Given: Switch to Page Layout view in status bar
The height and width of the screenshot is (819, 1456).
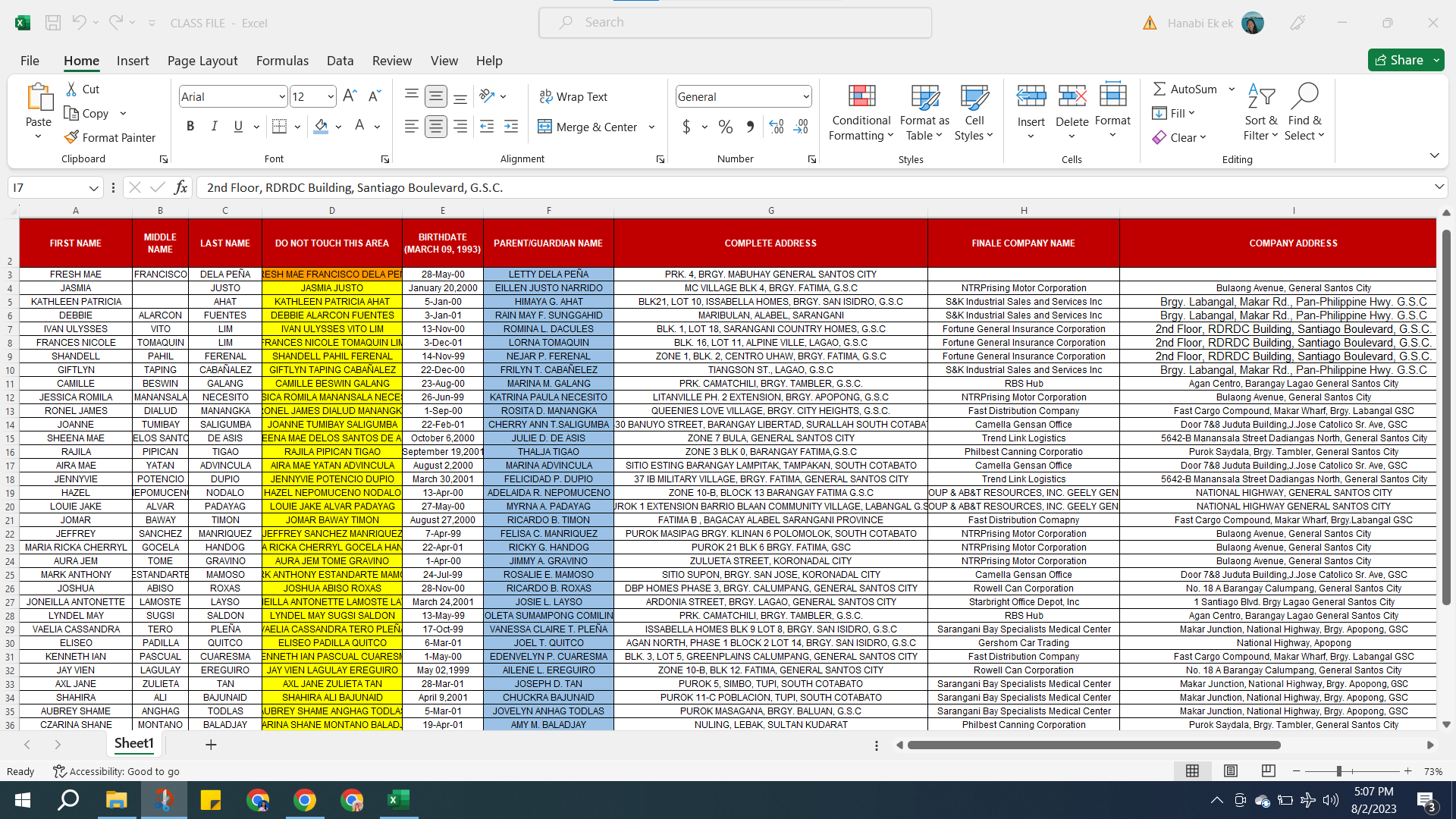Looking at the screenshot, I should click(x=1230, y=770).
